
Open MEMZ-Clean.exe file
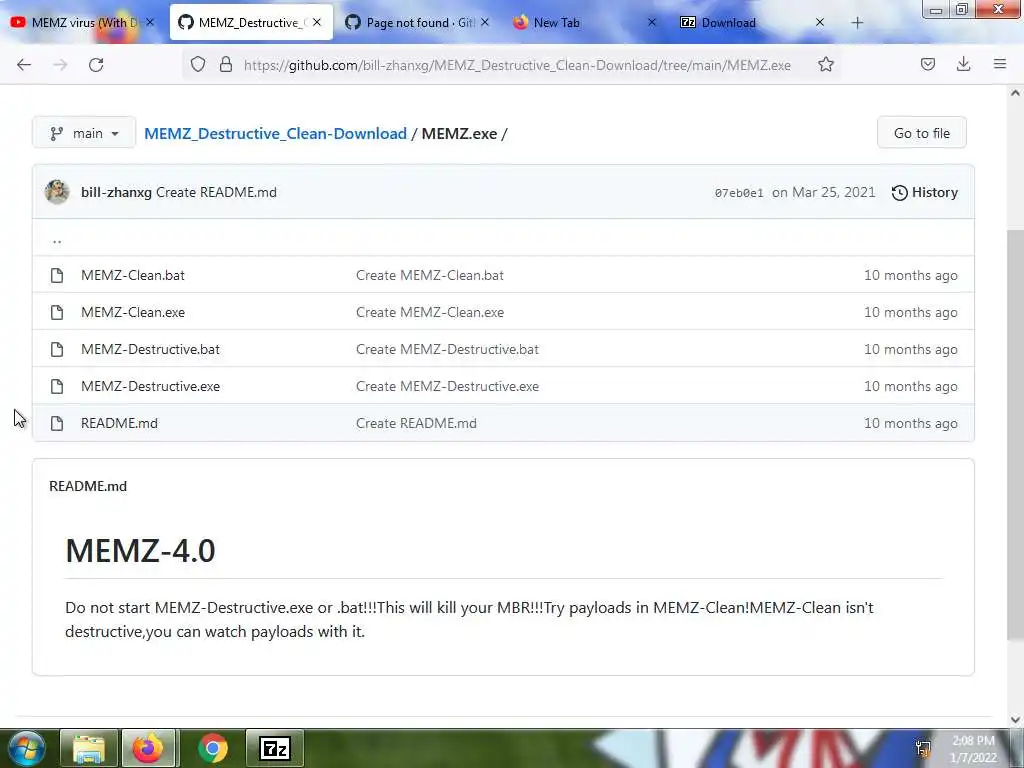(x=133, y=312)
